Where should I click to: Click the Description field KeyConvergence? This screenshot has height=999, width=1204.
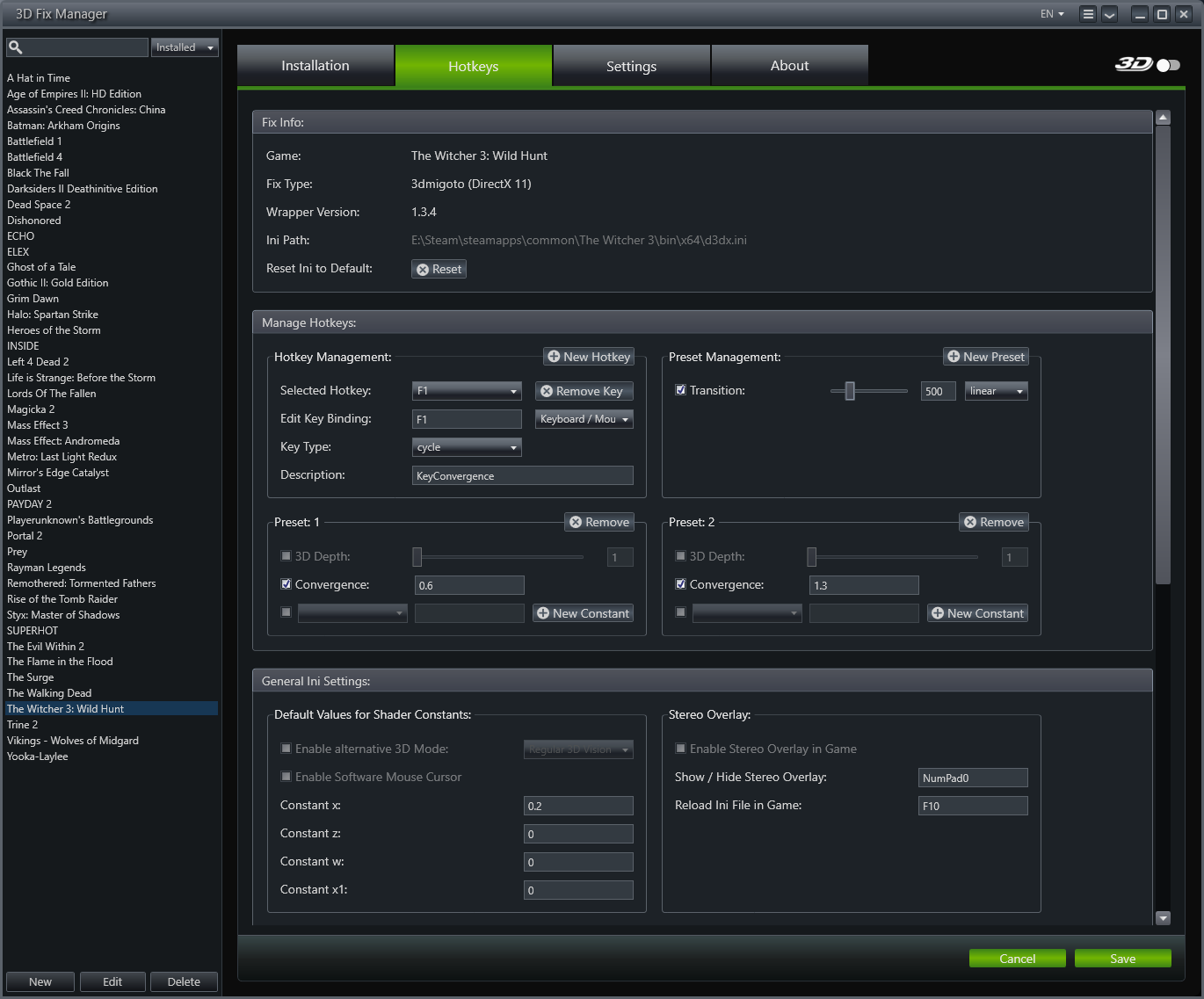point(522,475)
